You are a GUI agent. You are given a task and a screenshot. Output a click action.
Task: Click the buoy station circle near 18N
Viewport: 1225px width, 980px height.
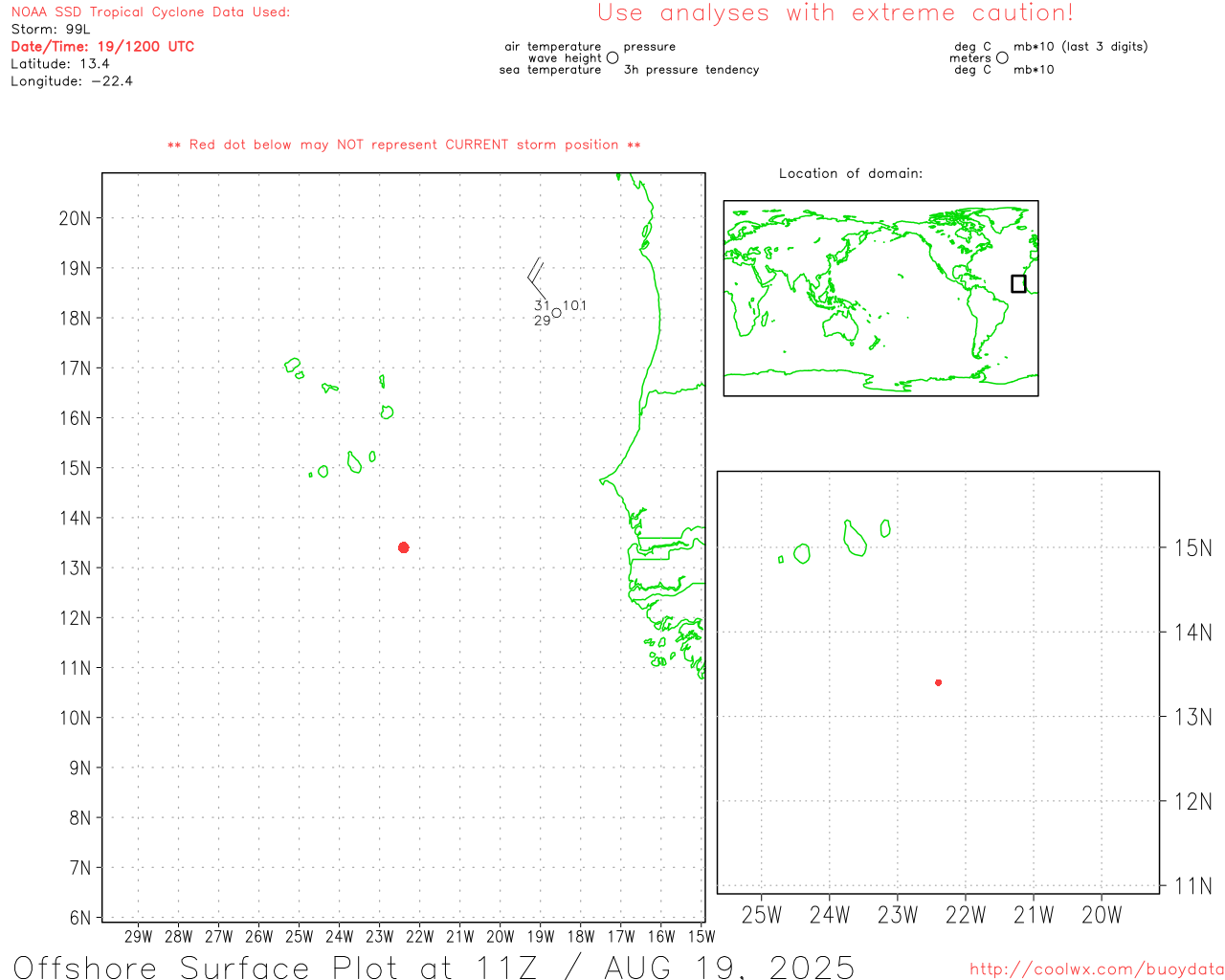[556, 313]
